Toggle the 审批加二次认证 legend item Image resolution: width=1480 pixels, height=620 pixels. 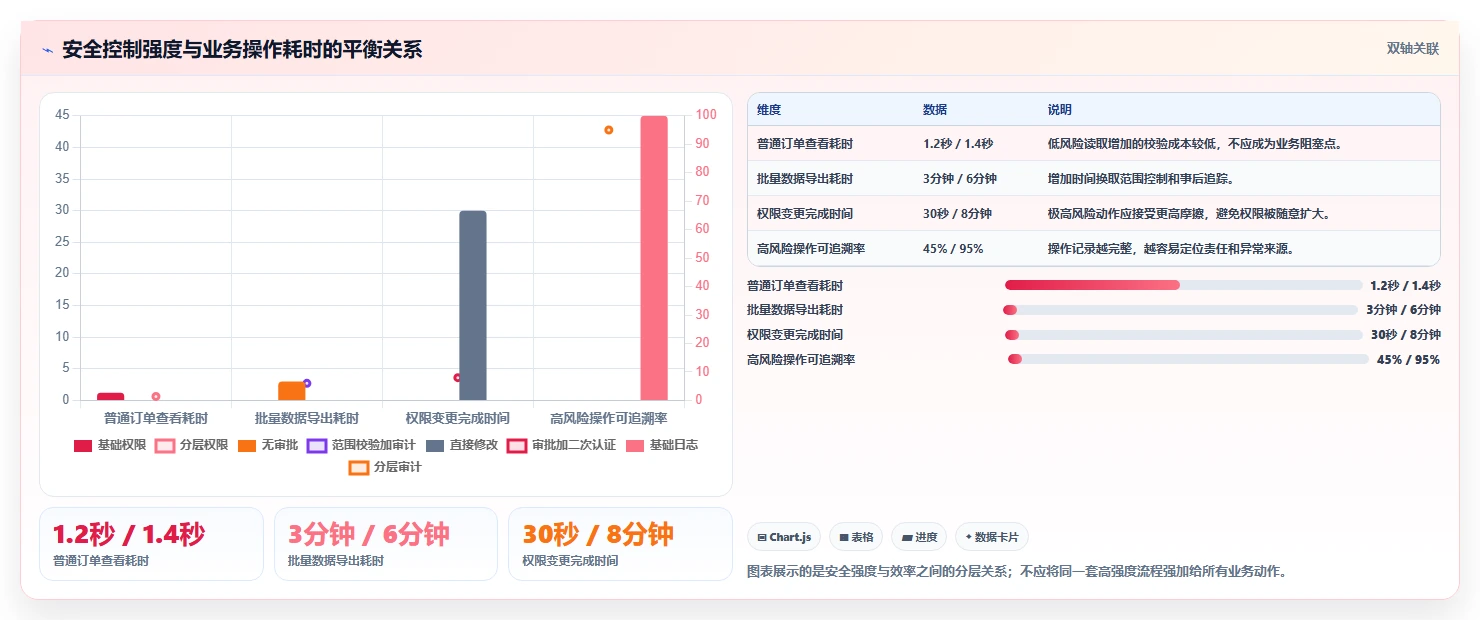pos(561,445)
